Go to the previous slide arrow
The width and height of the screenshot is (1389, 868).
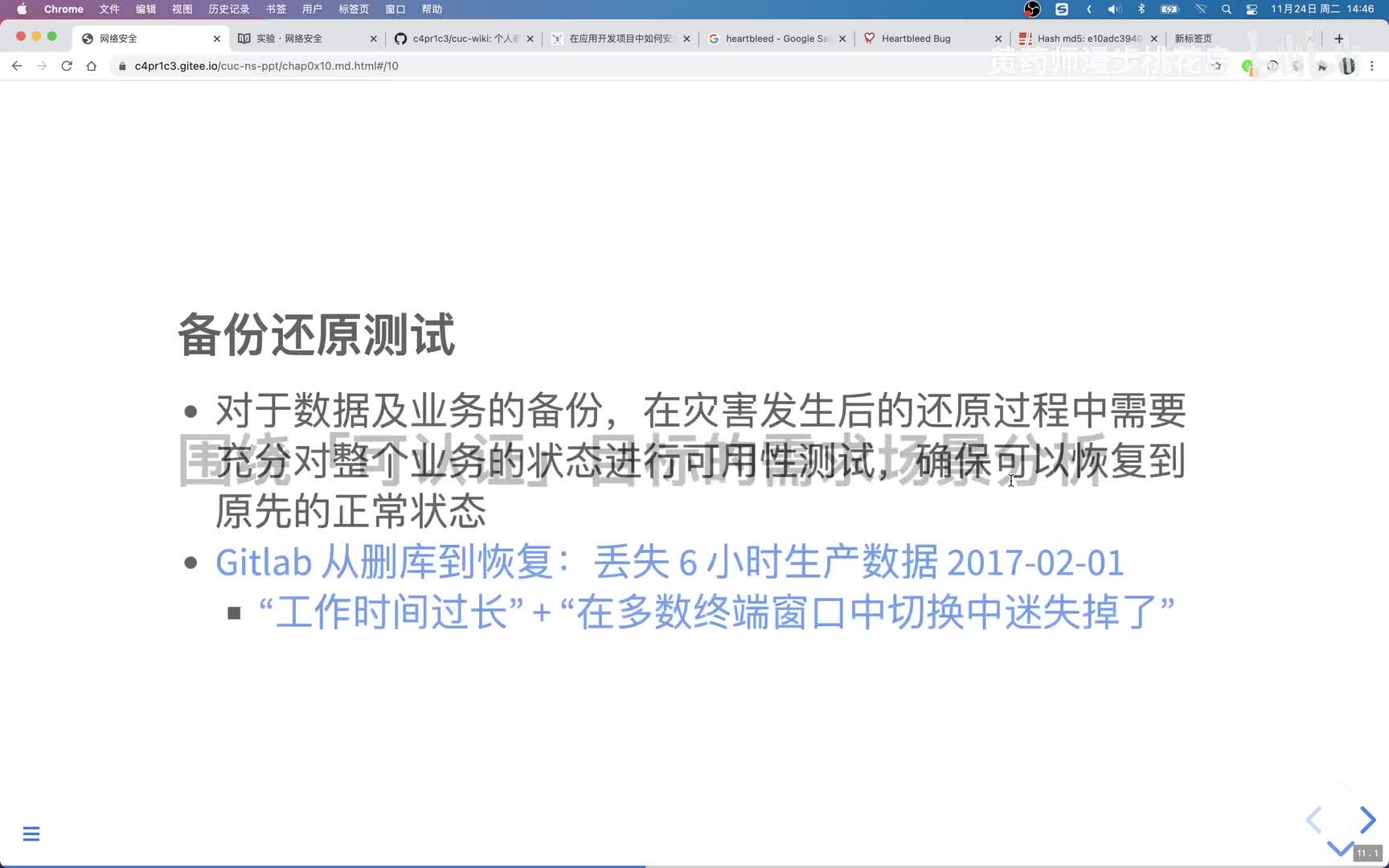coord(1314,820)
